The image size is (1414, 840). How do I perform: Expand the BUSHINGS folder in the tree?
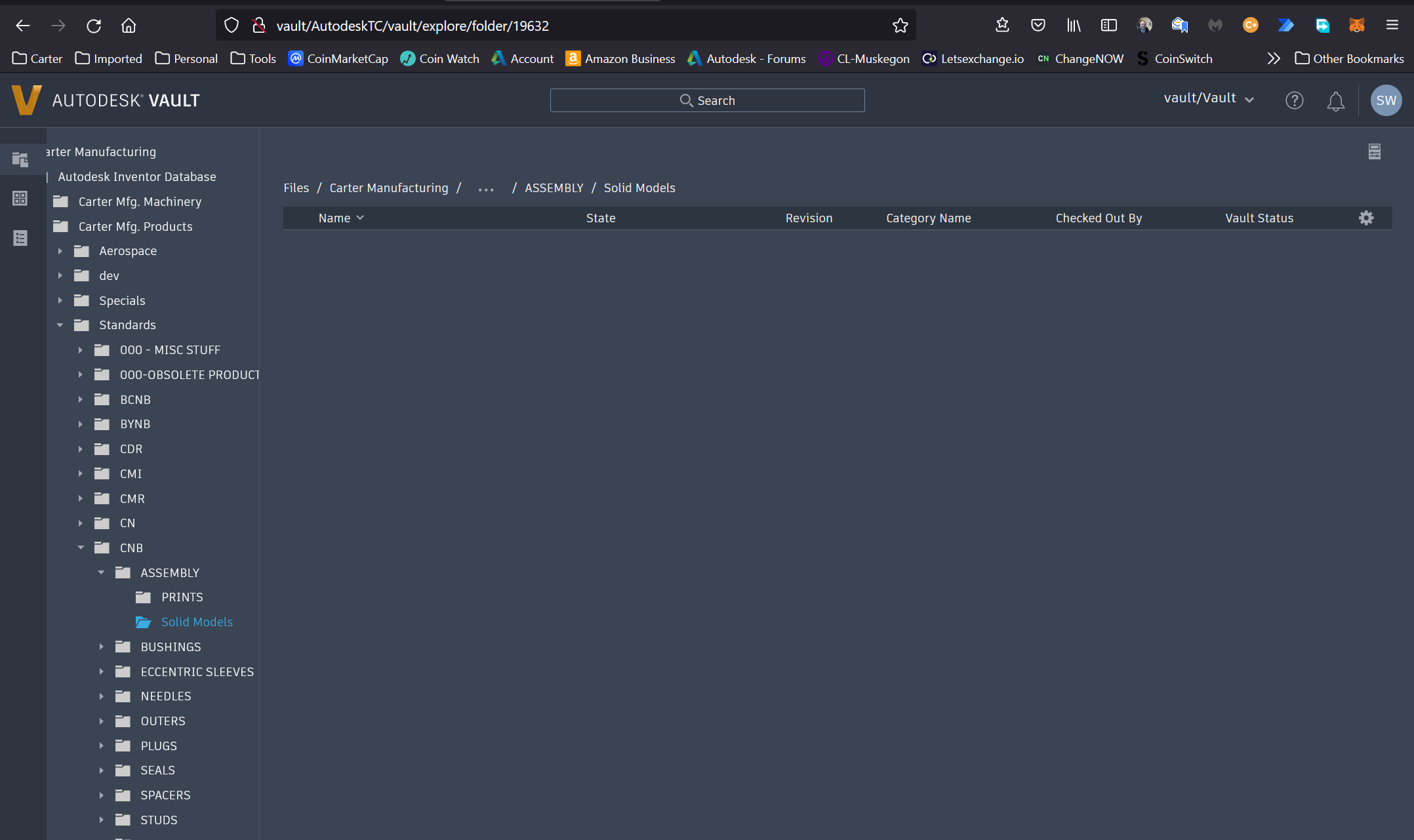pyautogui.click(x=102, y=647)
